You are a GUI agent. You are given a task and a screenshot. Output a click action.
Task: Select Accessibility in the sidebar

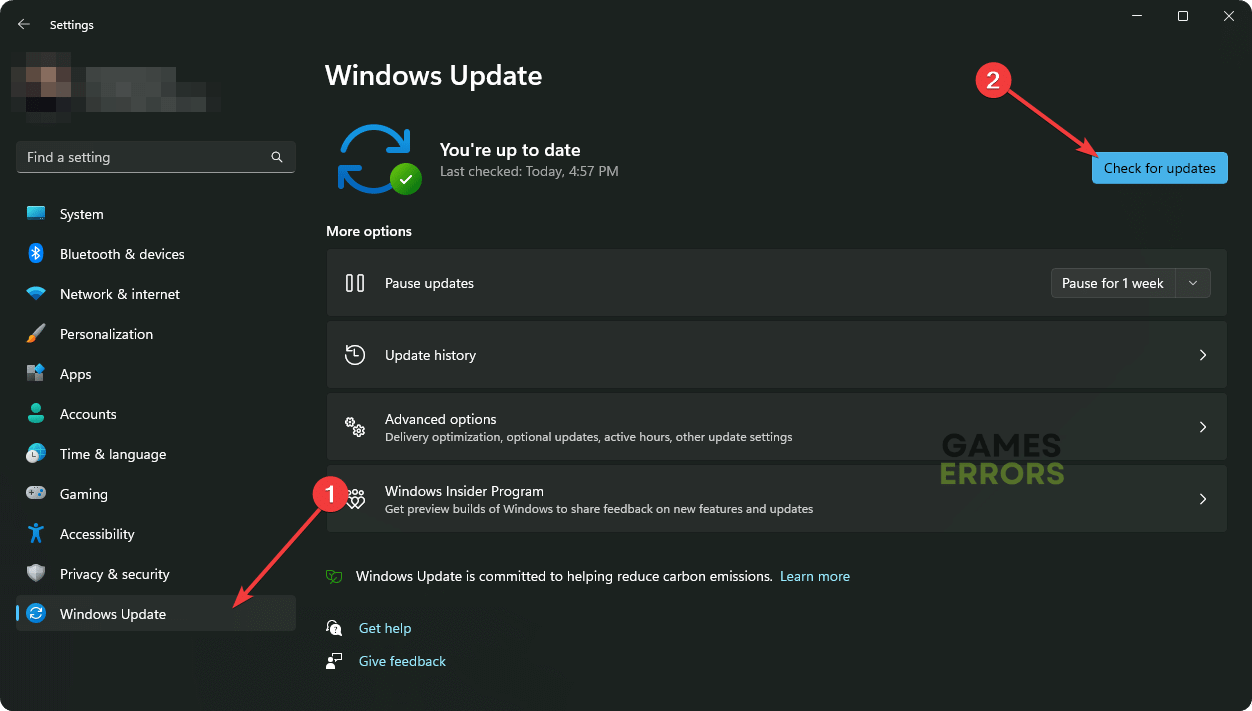pos(156,534)
